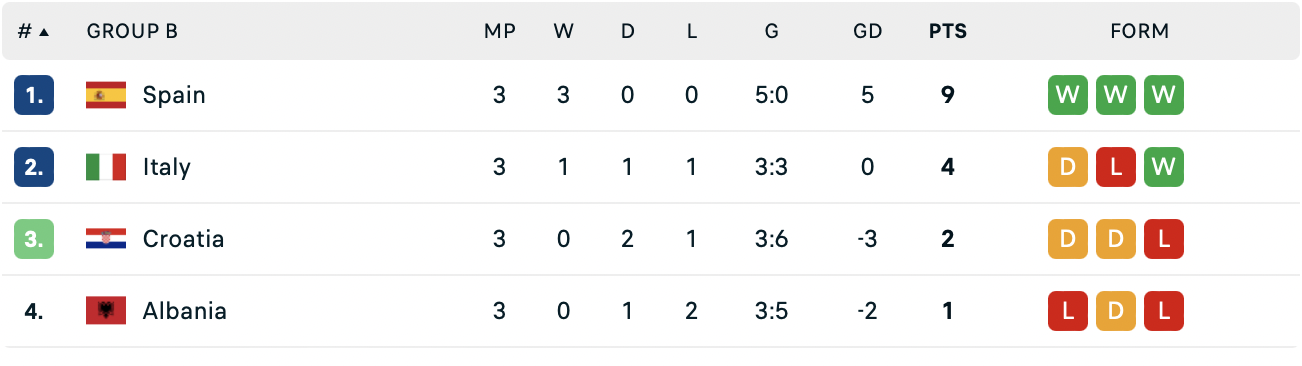This screenshot has width=1302, height=366.
Task: Select Italy's red L form badge
Action: point(1116,167)
